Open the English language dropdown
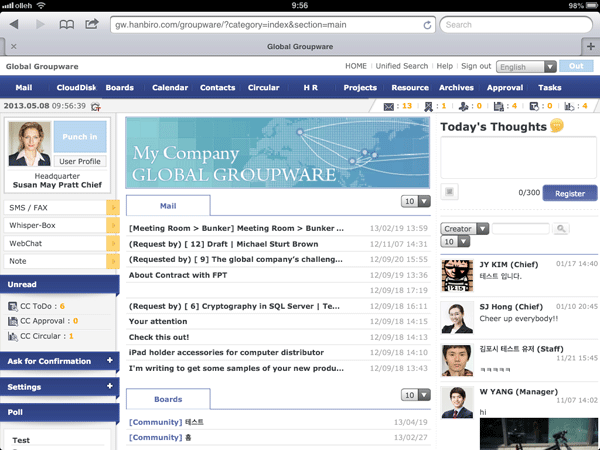Image resolution: width=600 pixels, height=450 pixels. coord(526,67)
